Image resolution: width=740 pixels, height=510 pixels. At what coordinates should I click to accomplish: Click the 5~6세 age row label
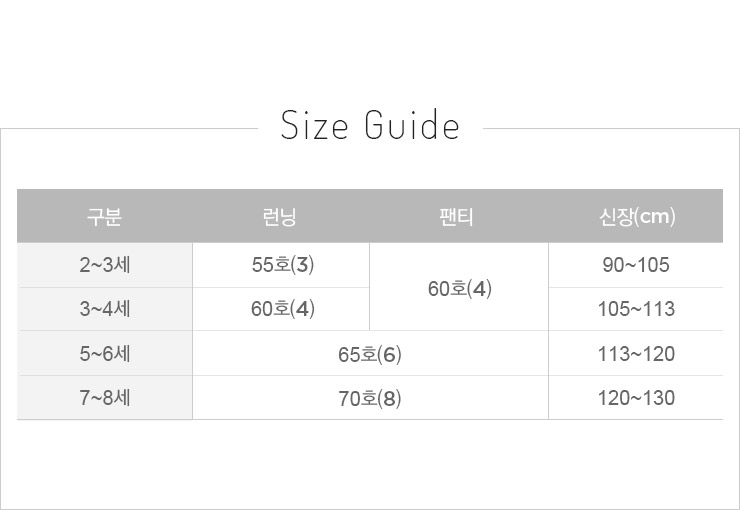pyautogui.click(x=104, y=354)
